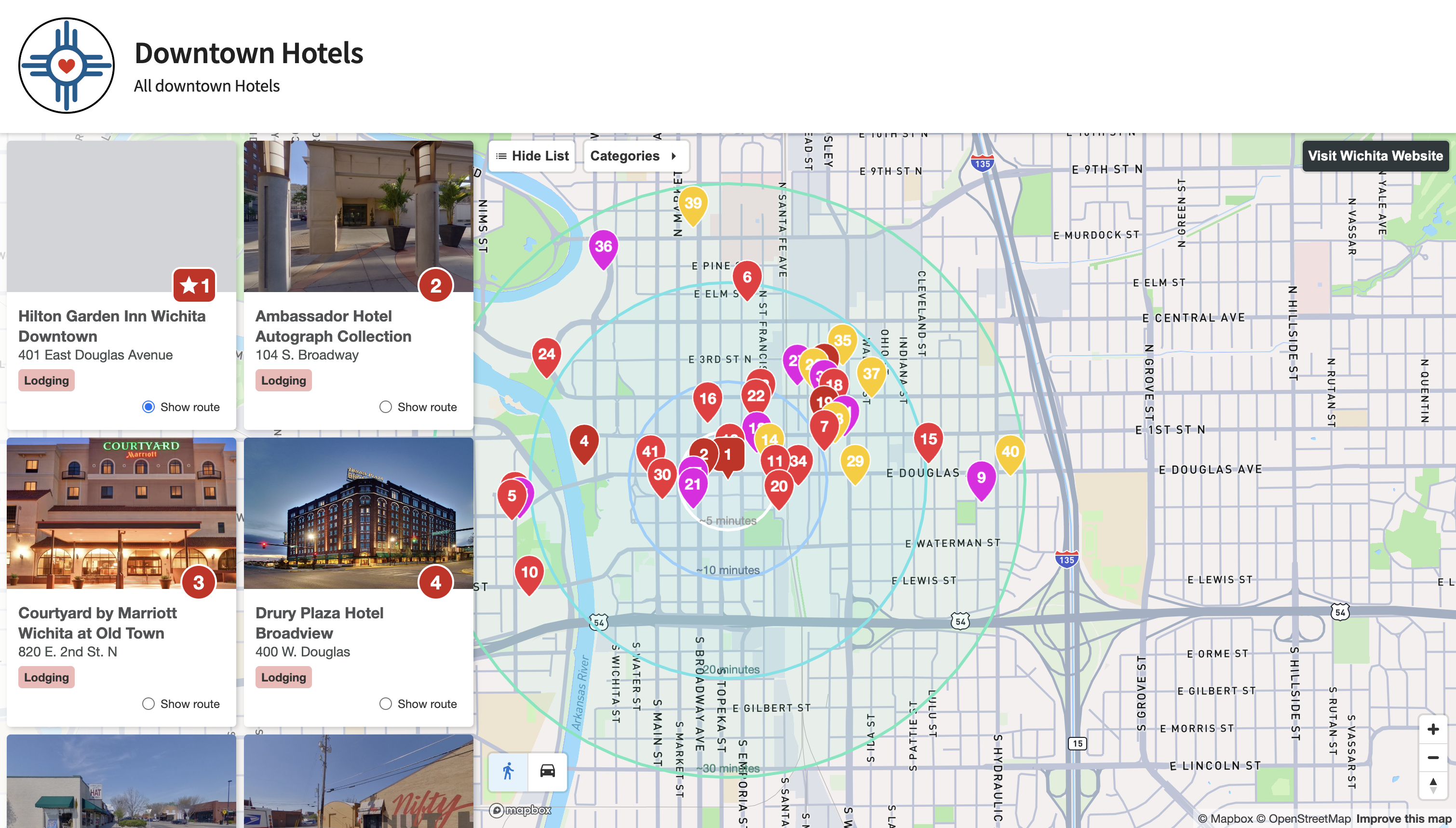
Task: Click the Mapbox logo
Action: tap(520, 810)
